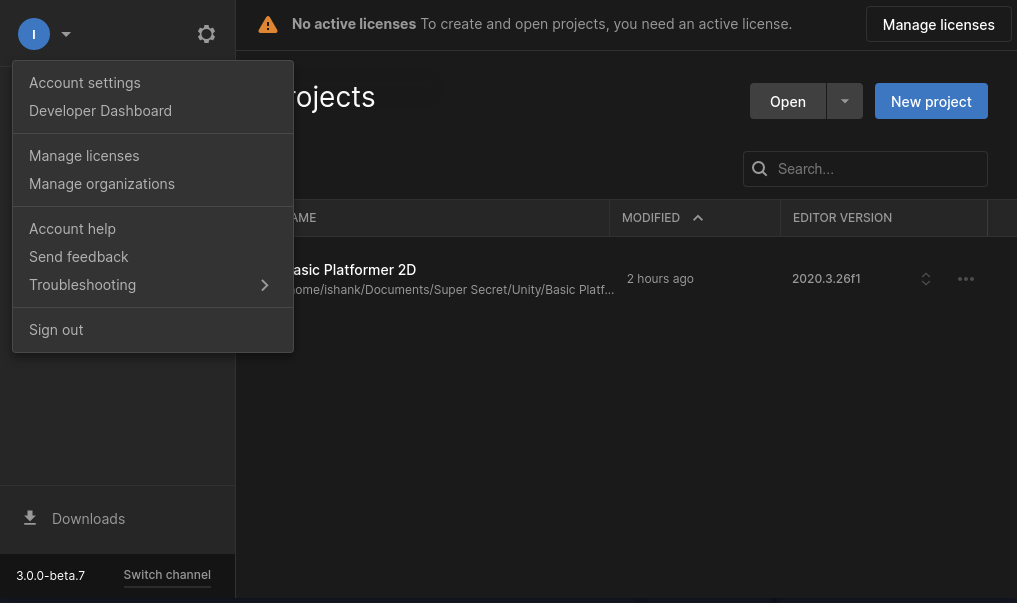This screenshot has width=1017, height=603.
Task: Open the Basic Platformer 2D project
Action: pos(354,270)
